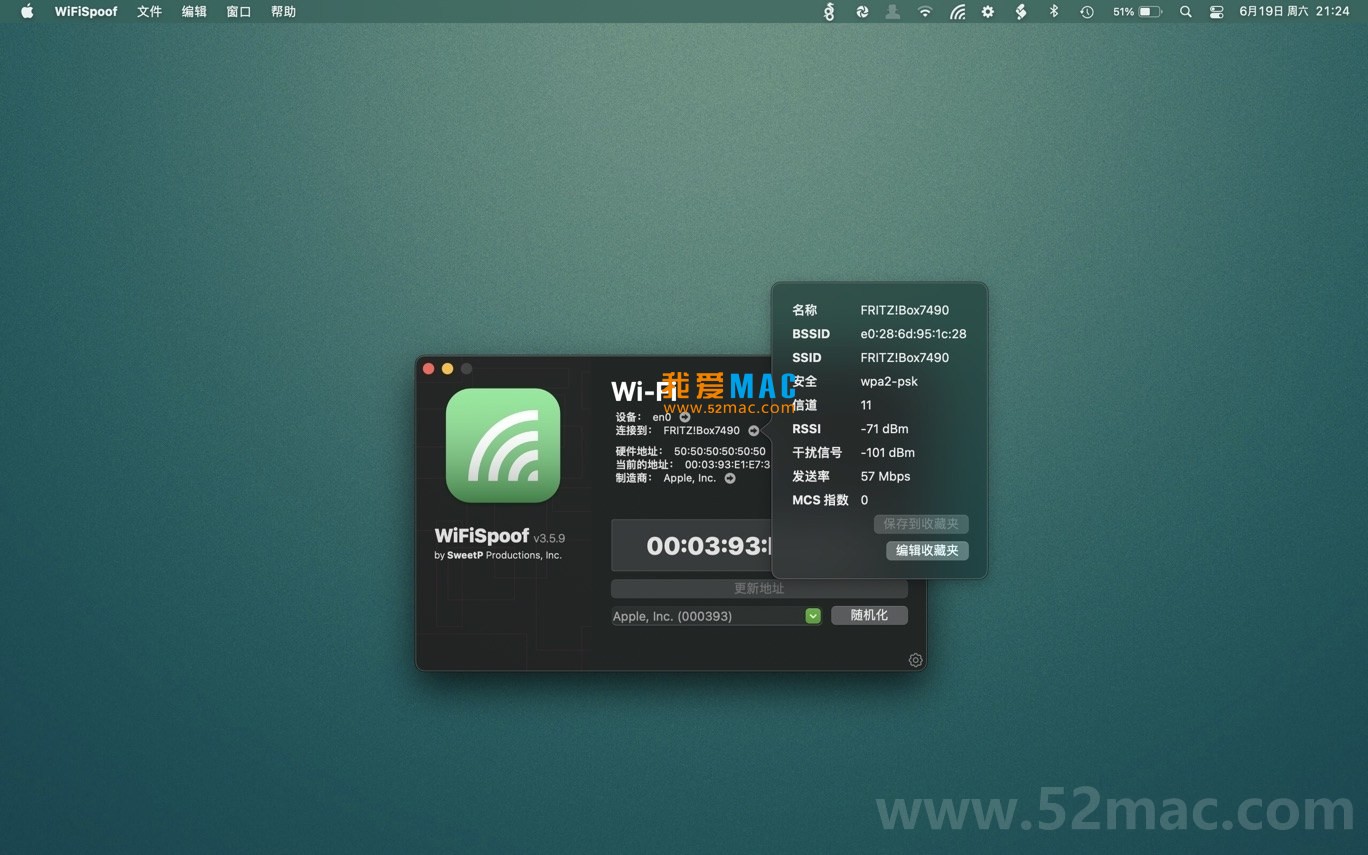Open the Apple menu
This screenshot has height=855, width=1368.
click(27, 12)
